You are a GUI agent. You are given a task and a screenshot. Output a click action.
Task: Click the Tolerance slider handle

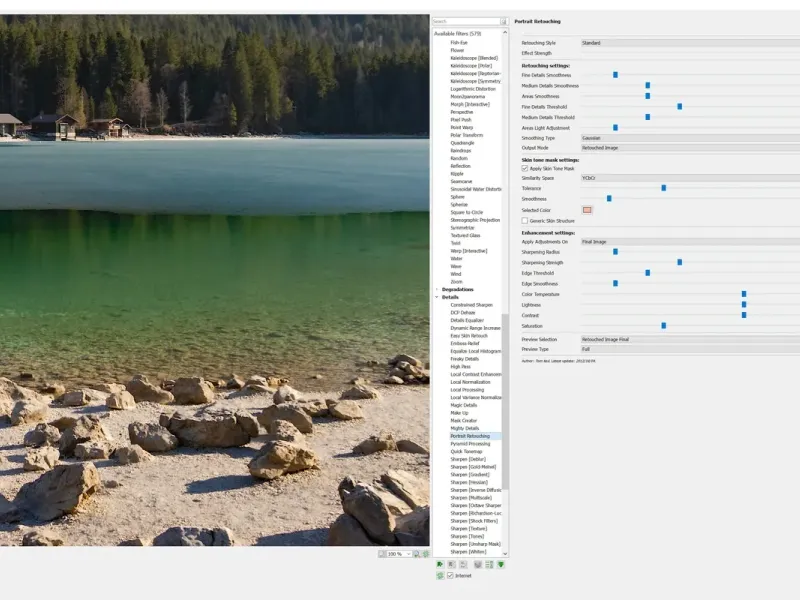(x=664, y=188)
